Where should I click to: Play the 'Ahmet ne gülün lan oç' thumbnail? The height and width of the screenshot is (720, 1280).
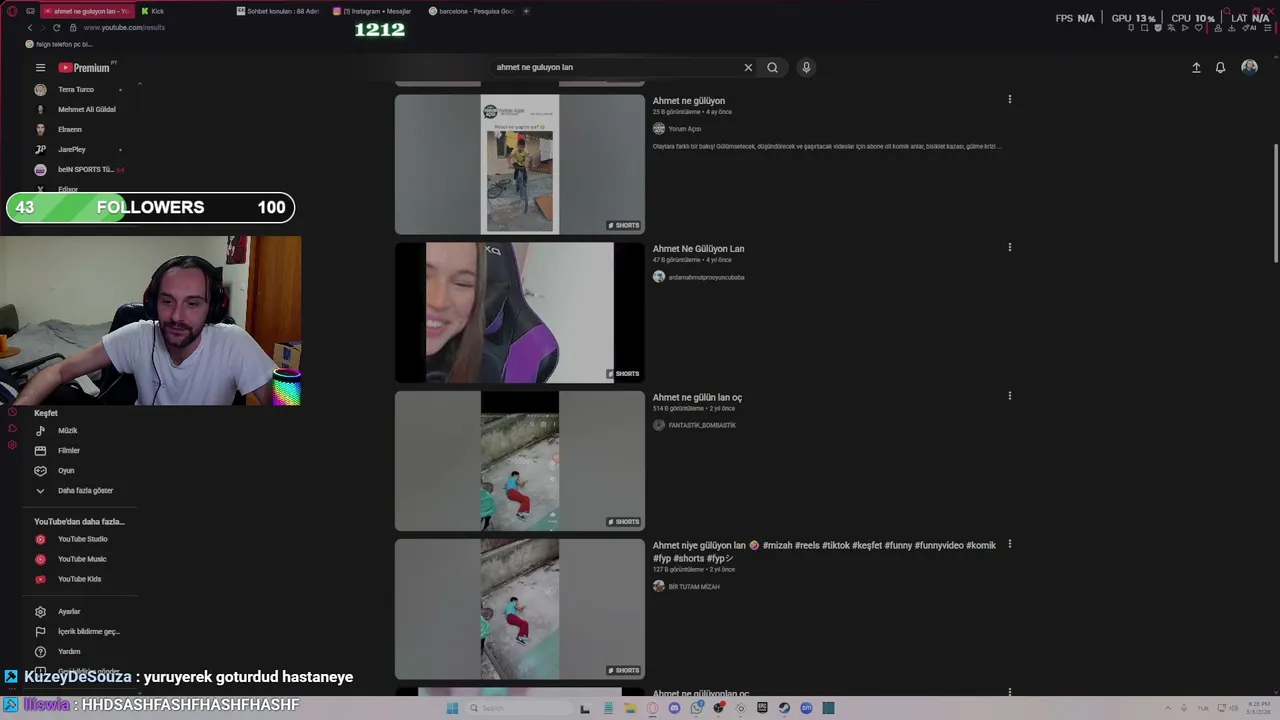pyautogui.click(x=519, y=461)
